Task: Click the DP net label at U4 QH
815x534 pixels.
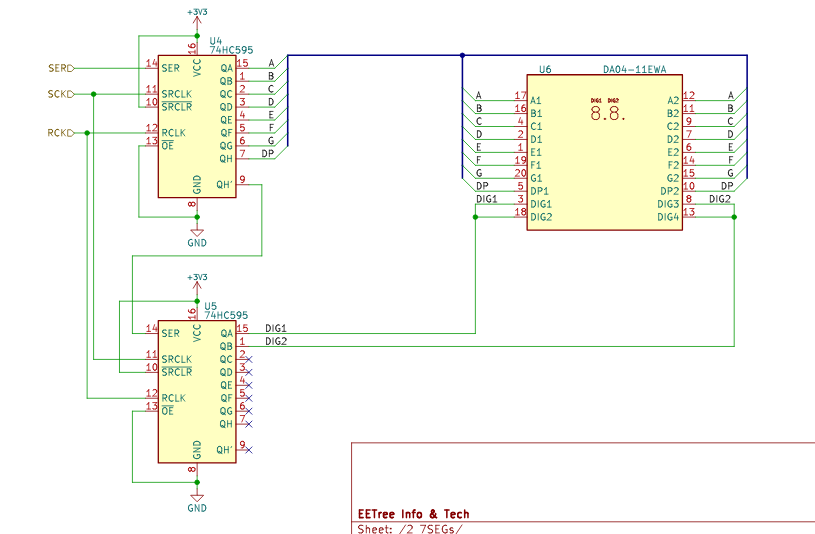Action: pyautogui.click(x=268, y=155)
